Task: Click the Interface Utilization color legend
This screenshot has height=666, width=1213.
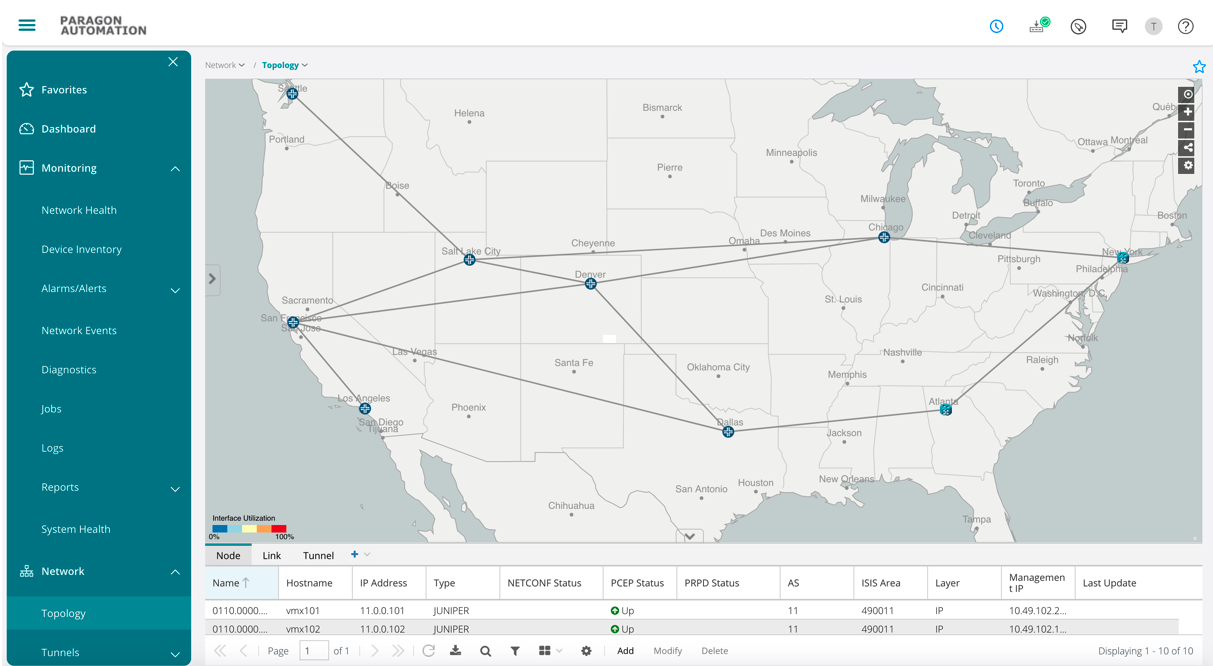Action: [250, 528]
